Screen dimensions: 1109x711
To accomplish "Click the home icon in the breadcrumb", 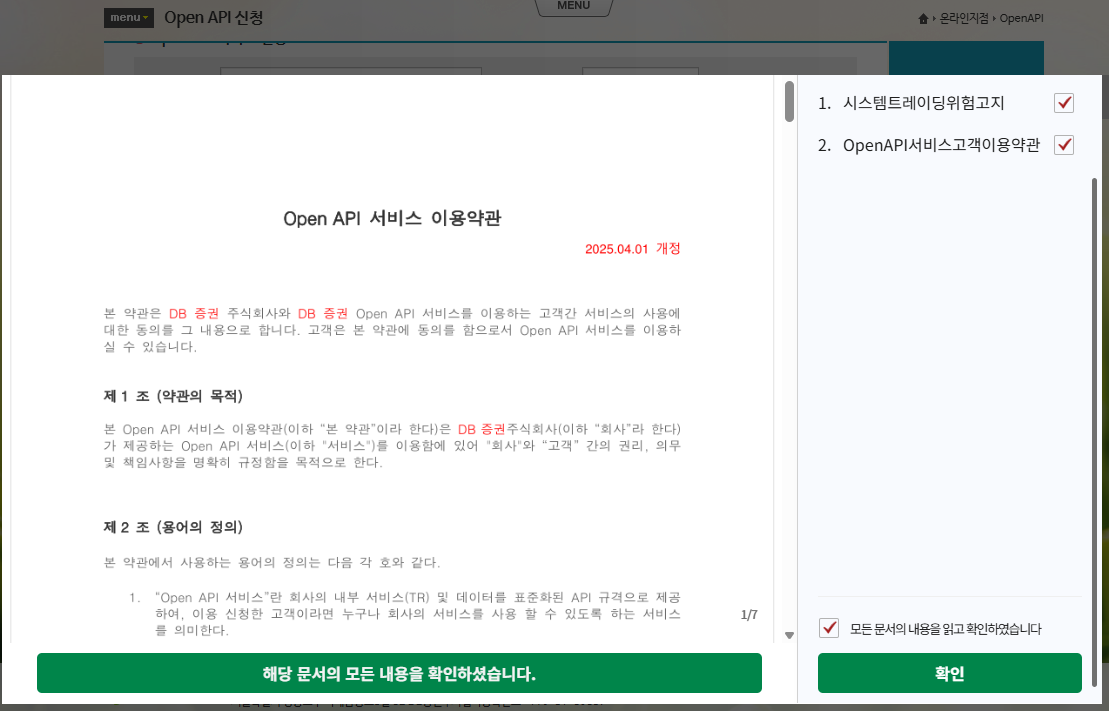I will click(x=923, y=18).
